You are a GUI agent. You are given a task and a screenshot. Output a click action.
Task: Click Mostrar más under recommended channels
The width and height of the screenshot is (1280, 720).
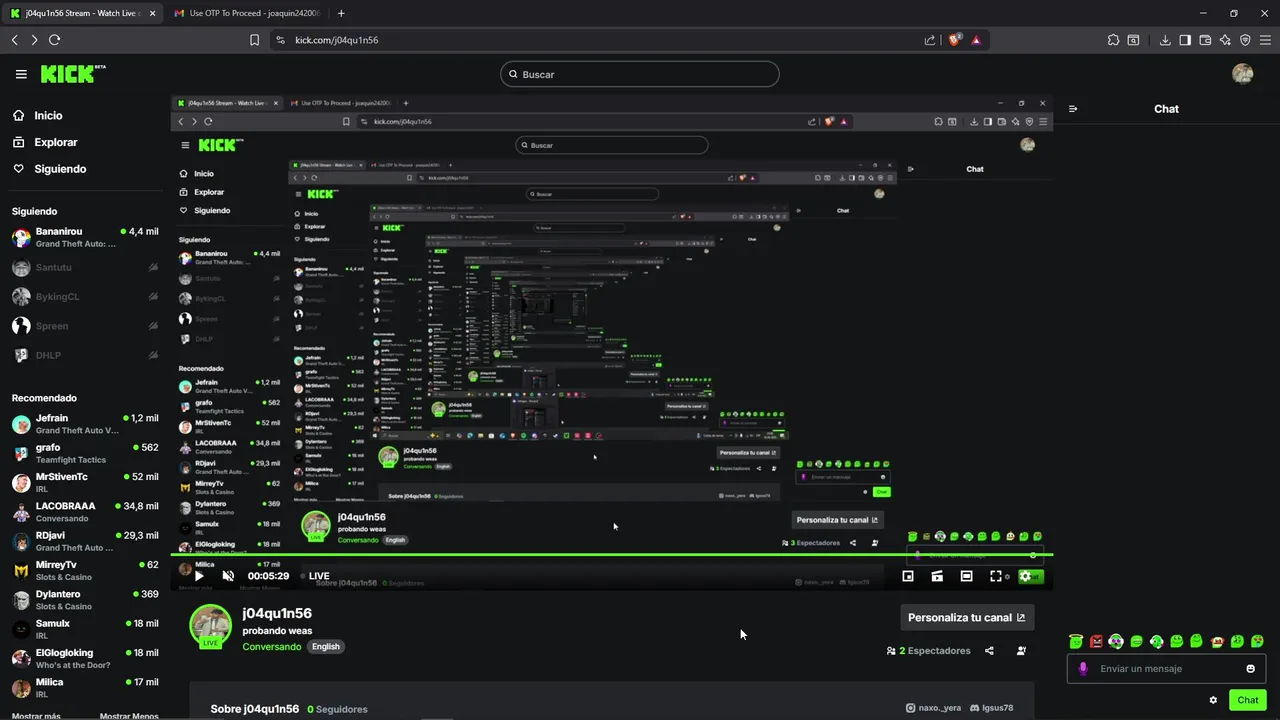36,715
